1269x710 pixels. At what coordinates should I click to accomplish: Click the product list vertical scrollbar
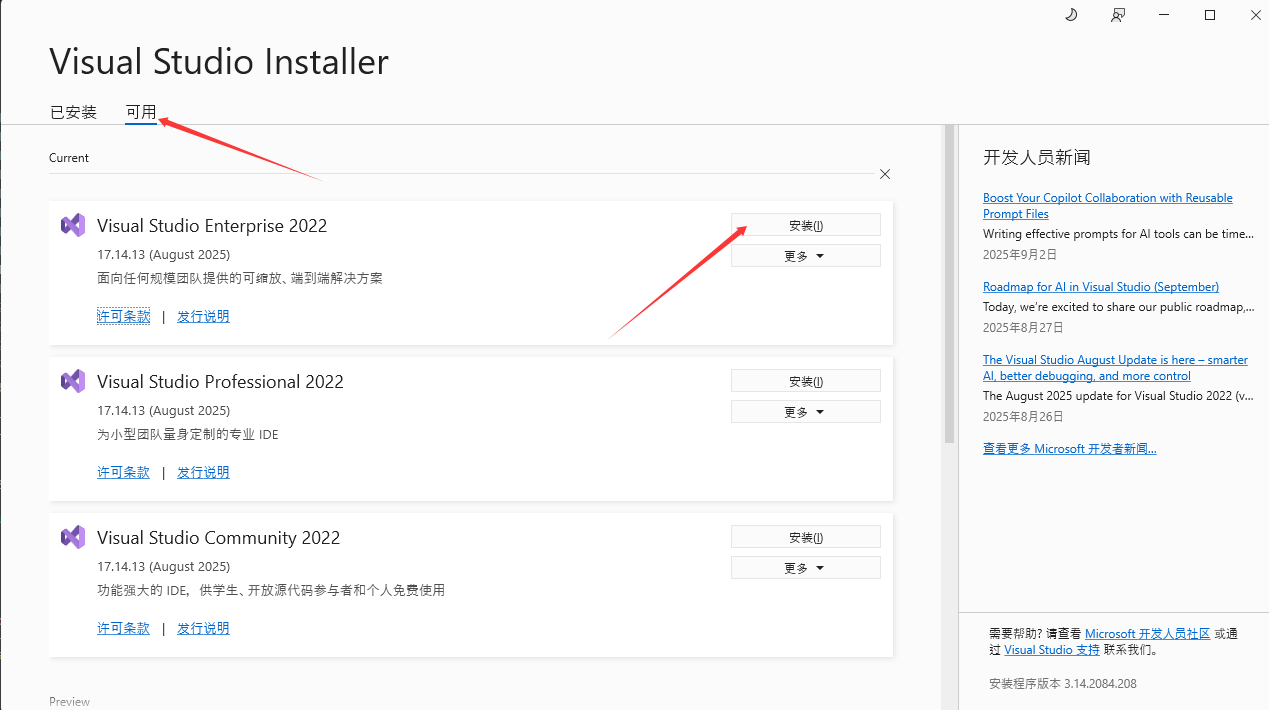[950, 284]
